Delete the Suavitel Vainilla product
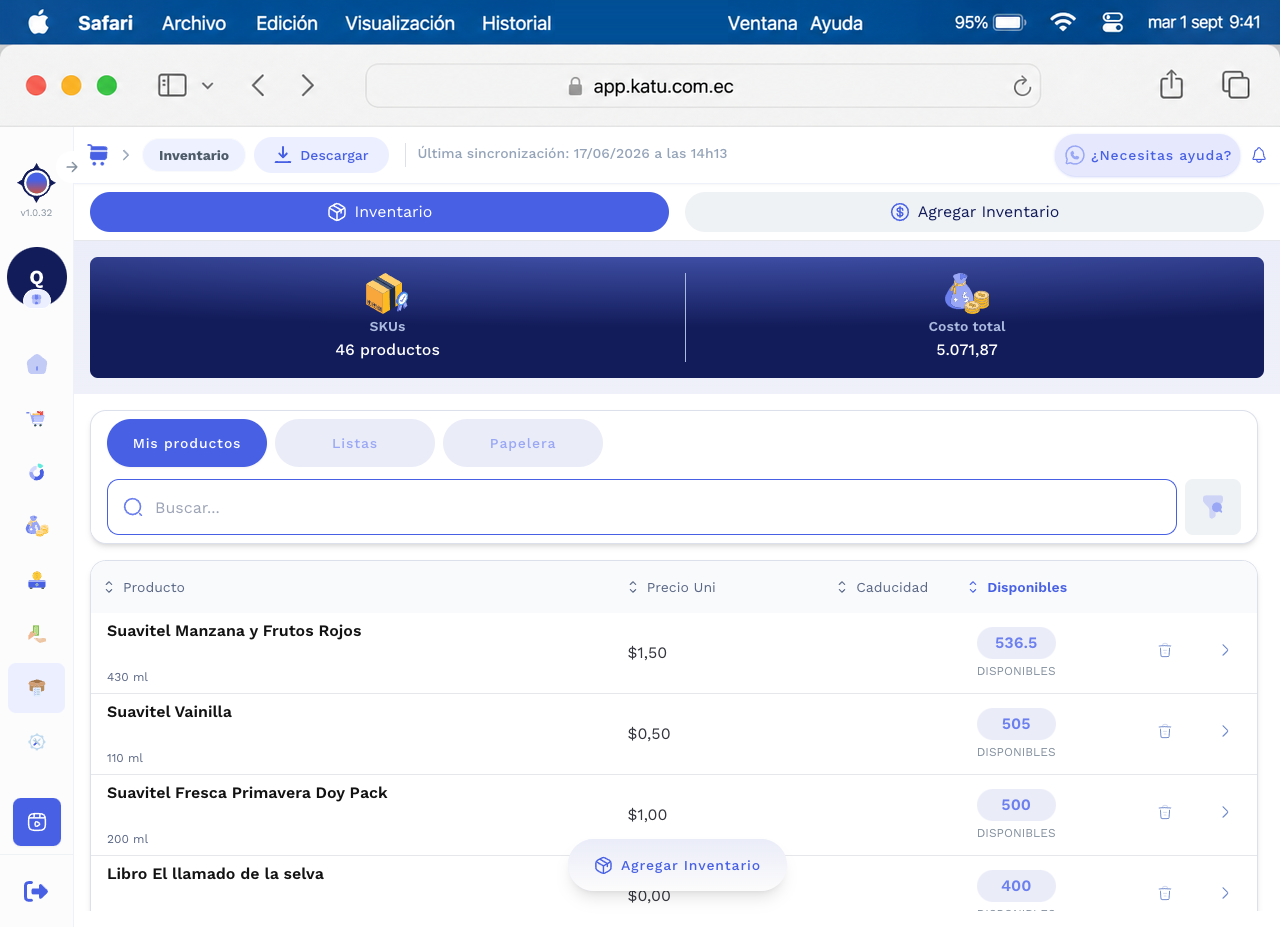 [1165, 731]
